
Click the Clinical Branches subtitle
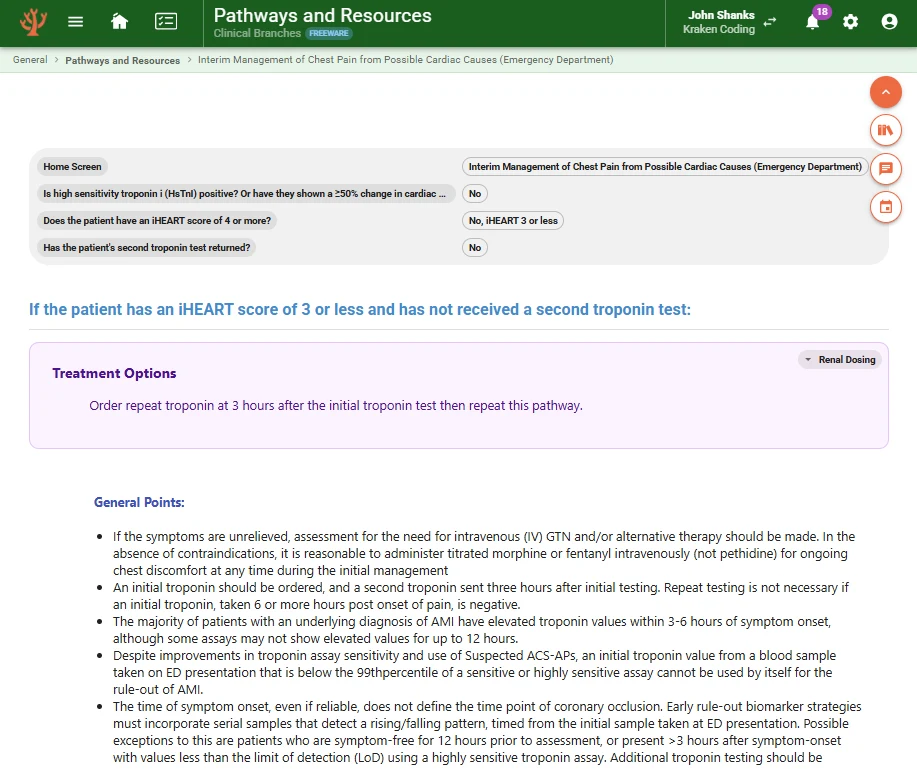pyautogui.click(x=257, y=33)
